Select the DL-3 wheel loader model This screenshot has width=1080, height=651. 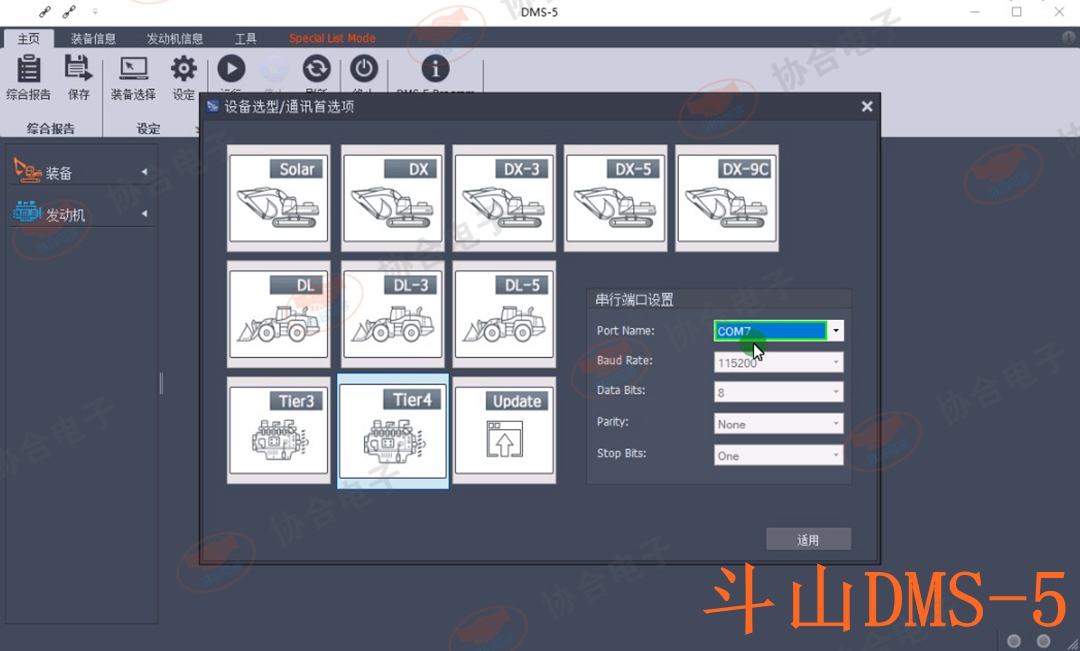[x=393, y=314]
